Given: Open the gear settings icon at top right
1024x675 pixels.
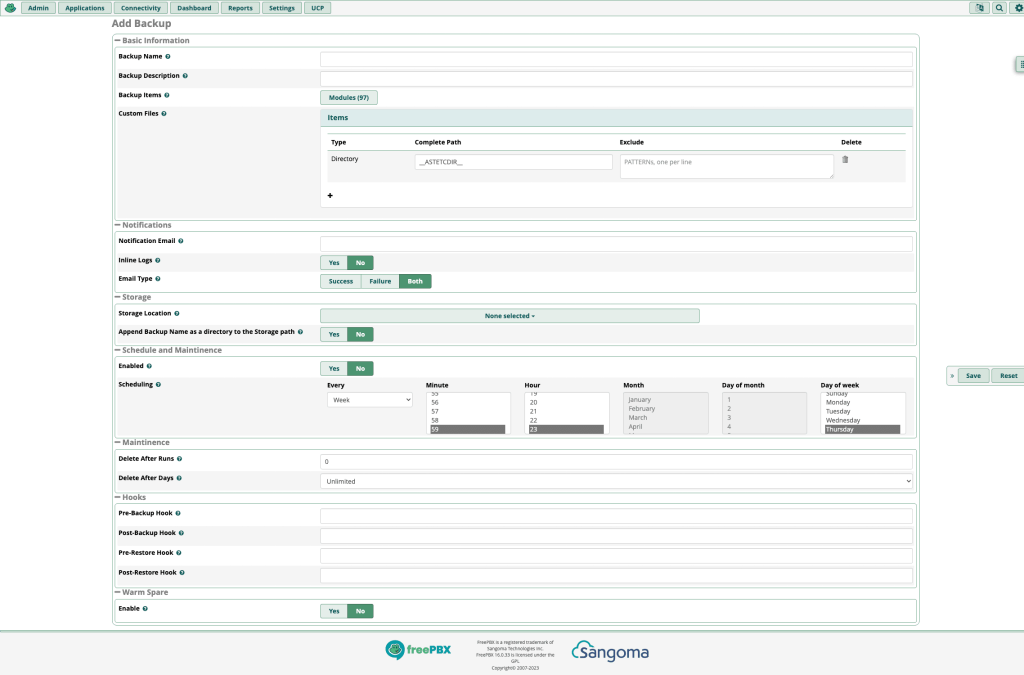Looking at the screenshot, I should 1017,8.
